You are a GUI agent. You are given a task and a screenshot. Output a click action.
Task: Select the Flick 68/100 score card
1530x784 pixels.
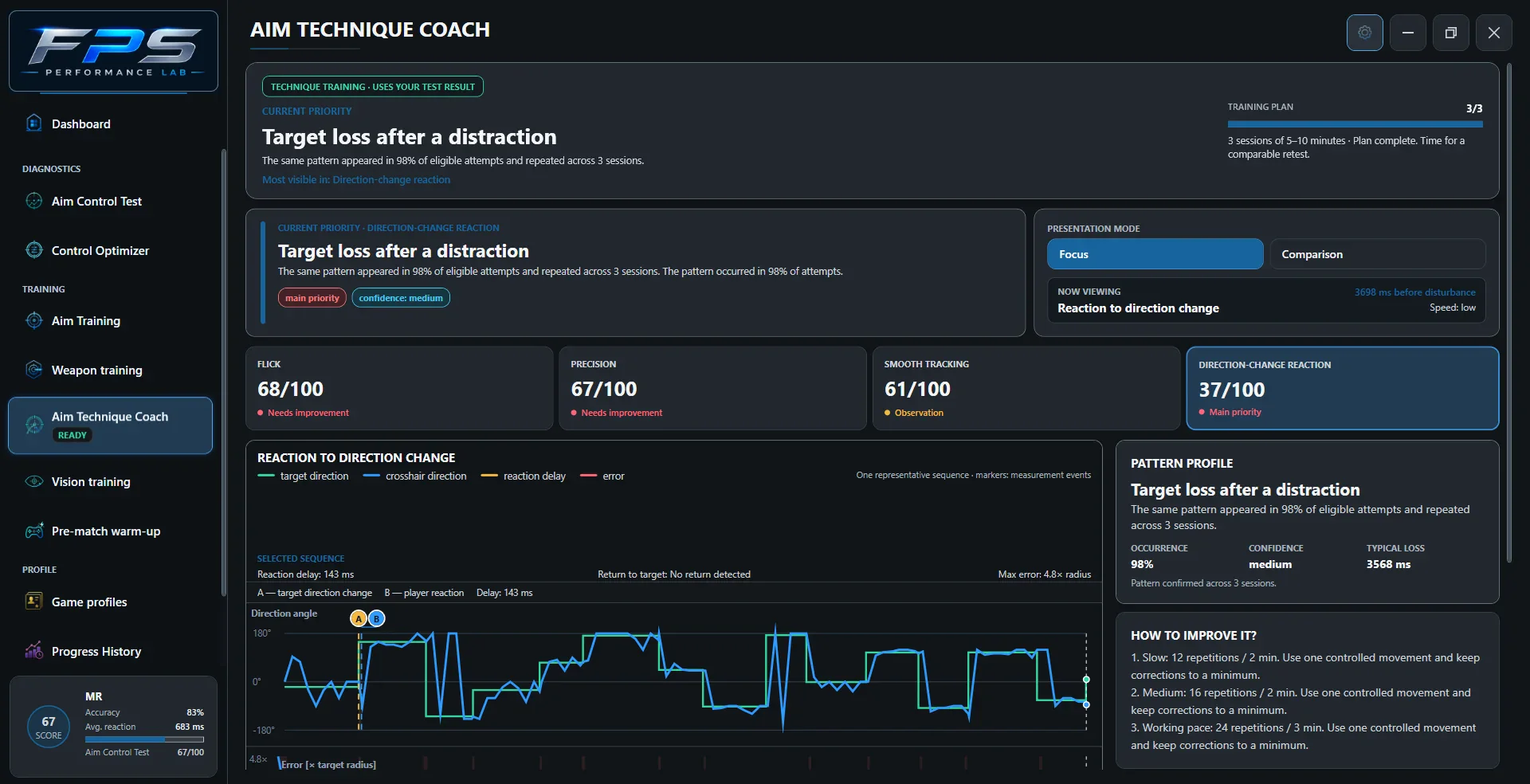(399, 388)
